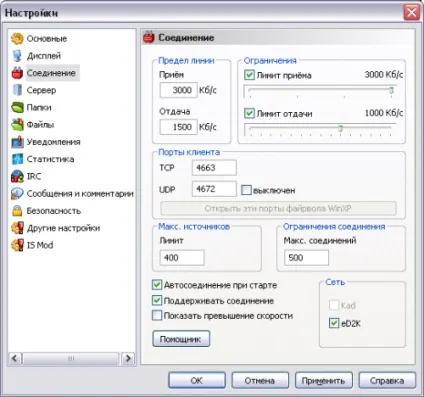Image resolution: width=424 pixels, height=397 pixels.
Task: Click the IRC icon
Action: [17, 176]
